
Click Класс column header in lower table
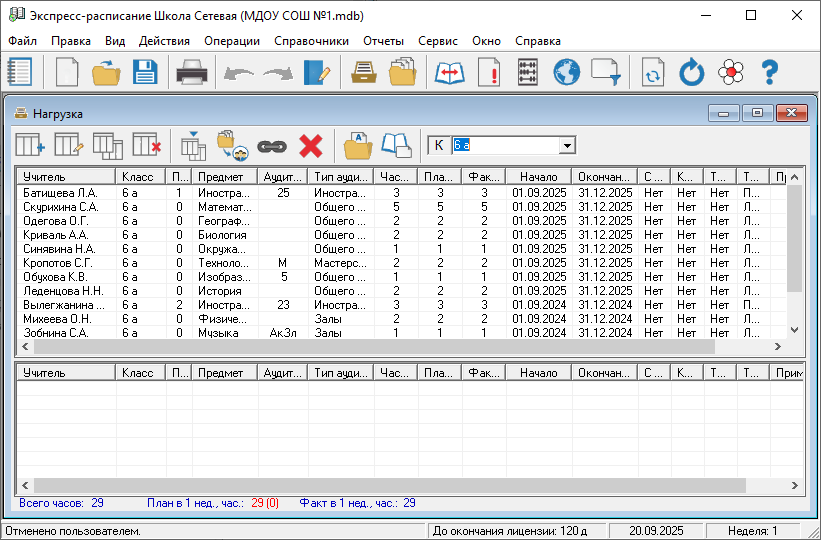point(140,372)
